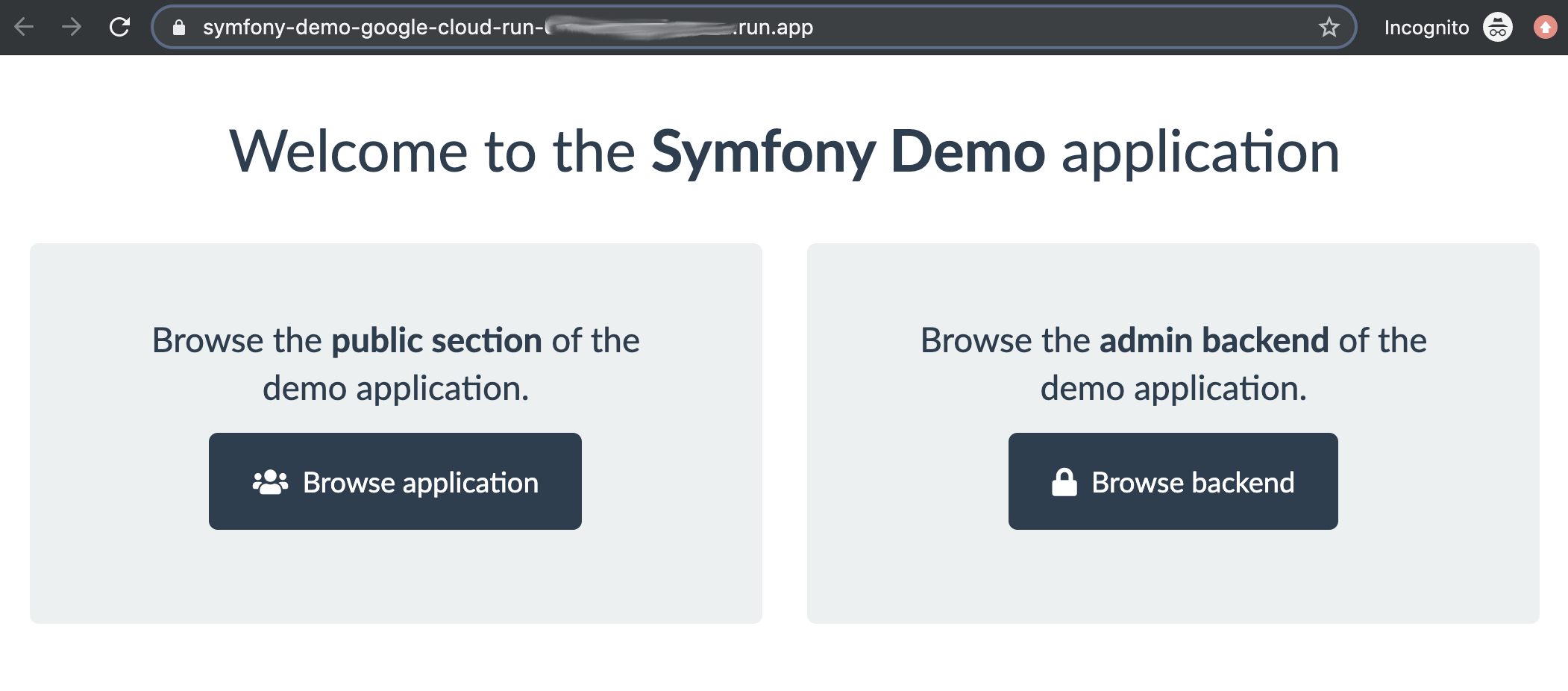Click the ".run.app" part of the URL

(774, 28)
